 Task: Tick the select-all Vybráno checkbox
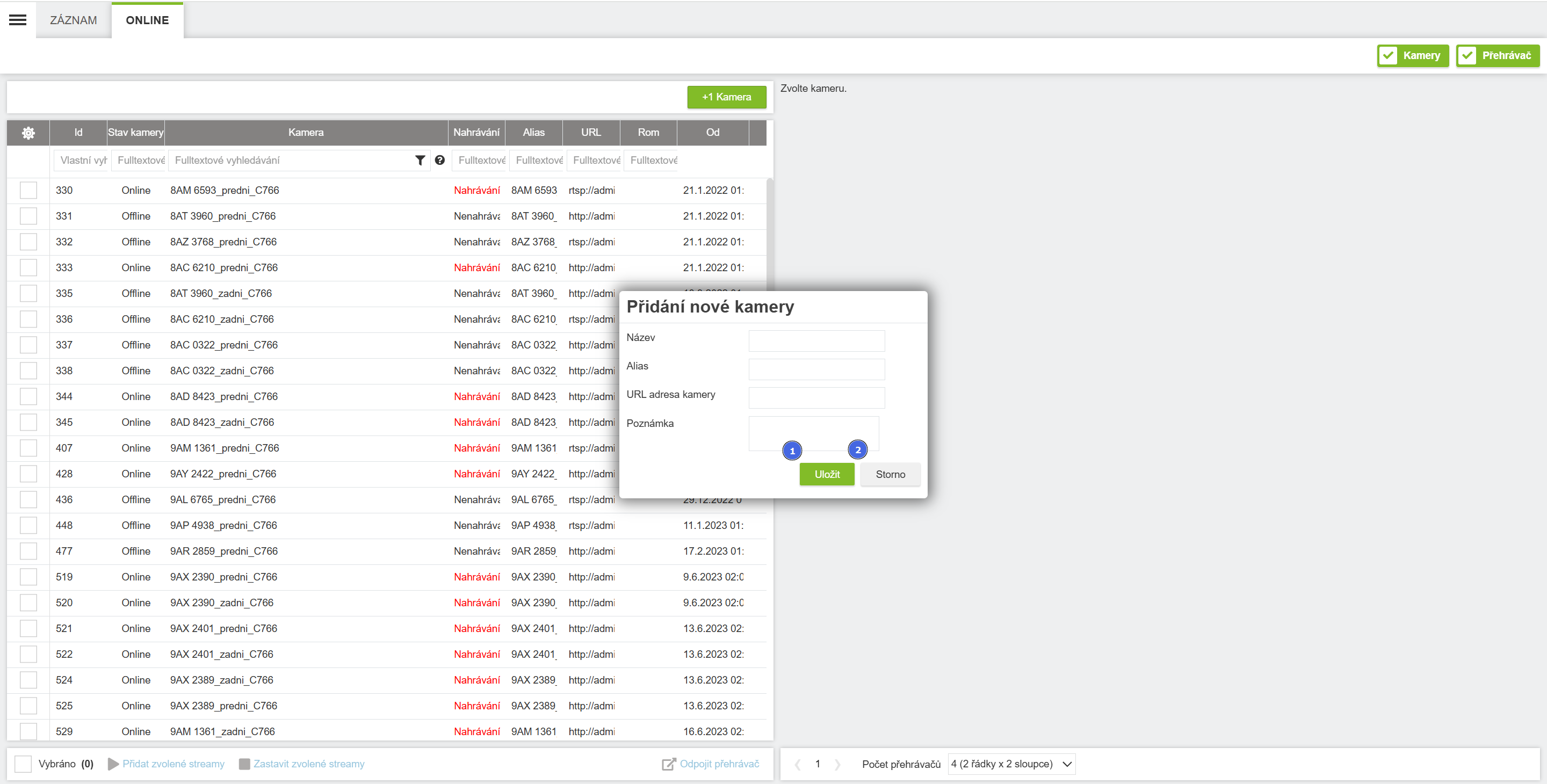tap(23, 764)
